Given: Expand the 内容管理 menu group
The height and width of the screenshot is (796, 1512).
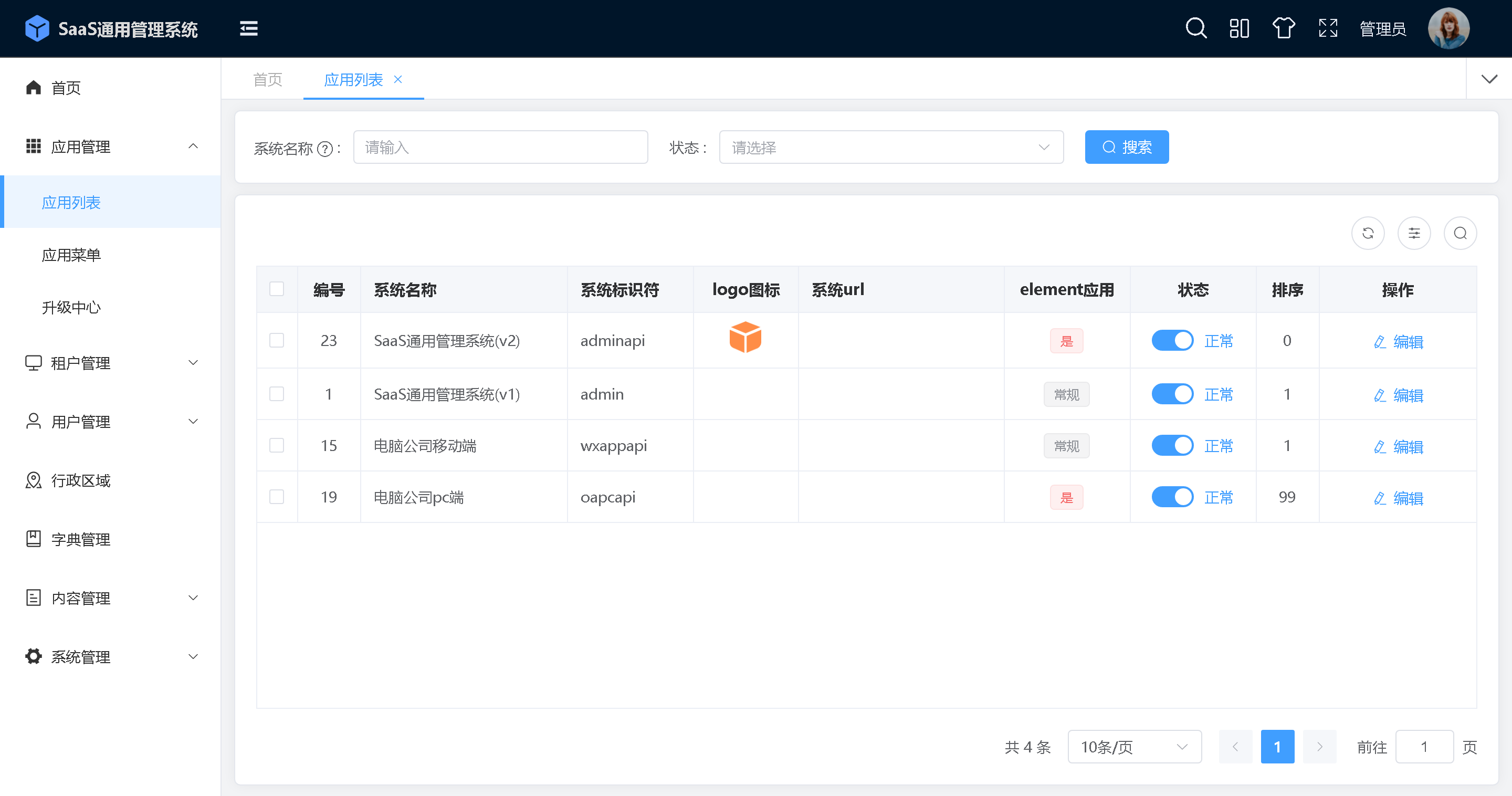Looking at the screenshot, I should (193, 598).
